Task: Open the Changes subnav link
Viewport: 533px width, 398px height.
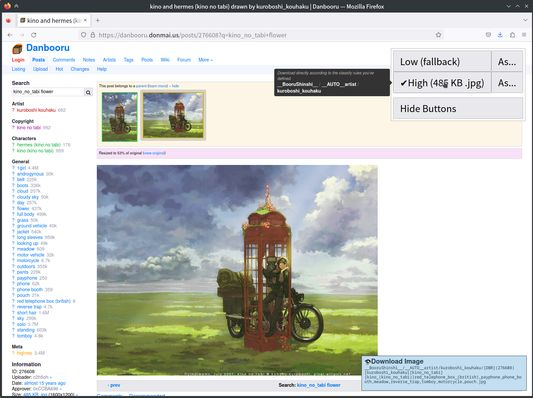Action: tap(80, 69)
